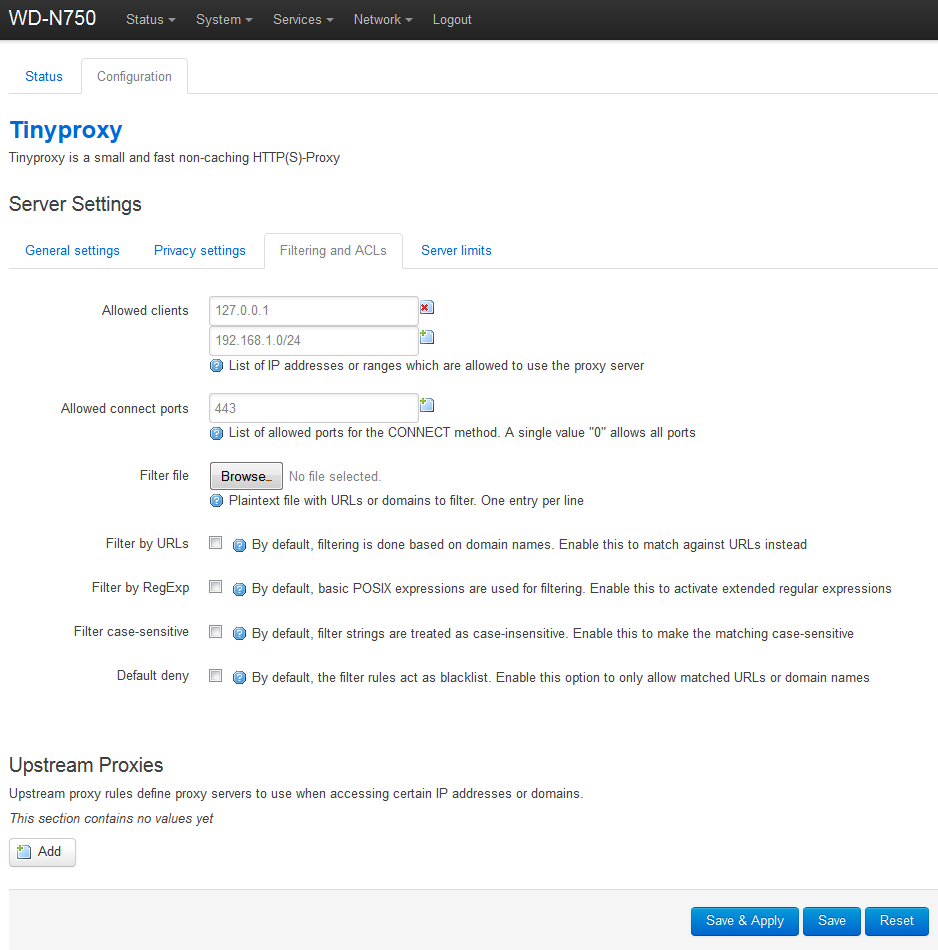
Task: Click help icon beside Filter by RegExp
Action: pos(239,590)
